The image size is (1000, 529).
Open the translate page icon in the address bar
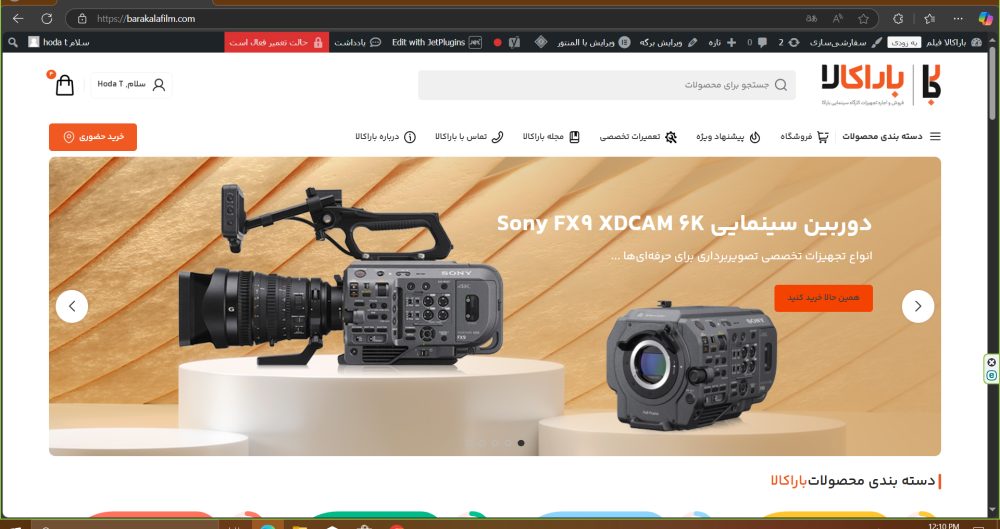[811, 19]
